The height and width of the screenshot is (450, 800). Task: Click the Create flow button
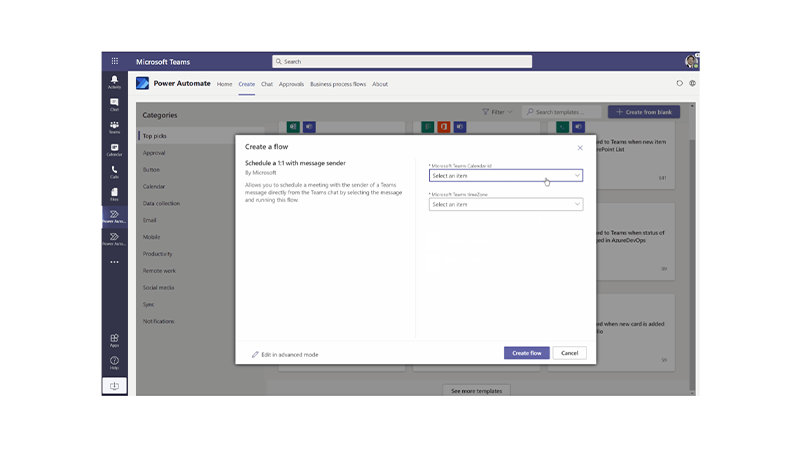point(526,353)
